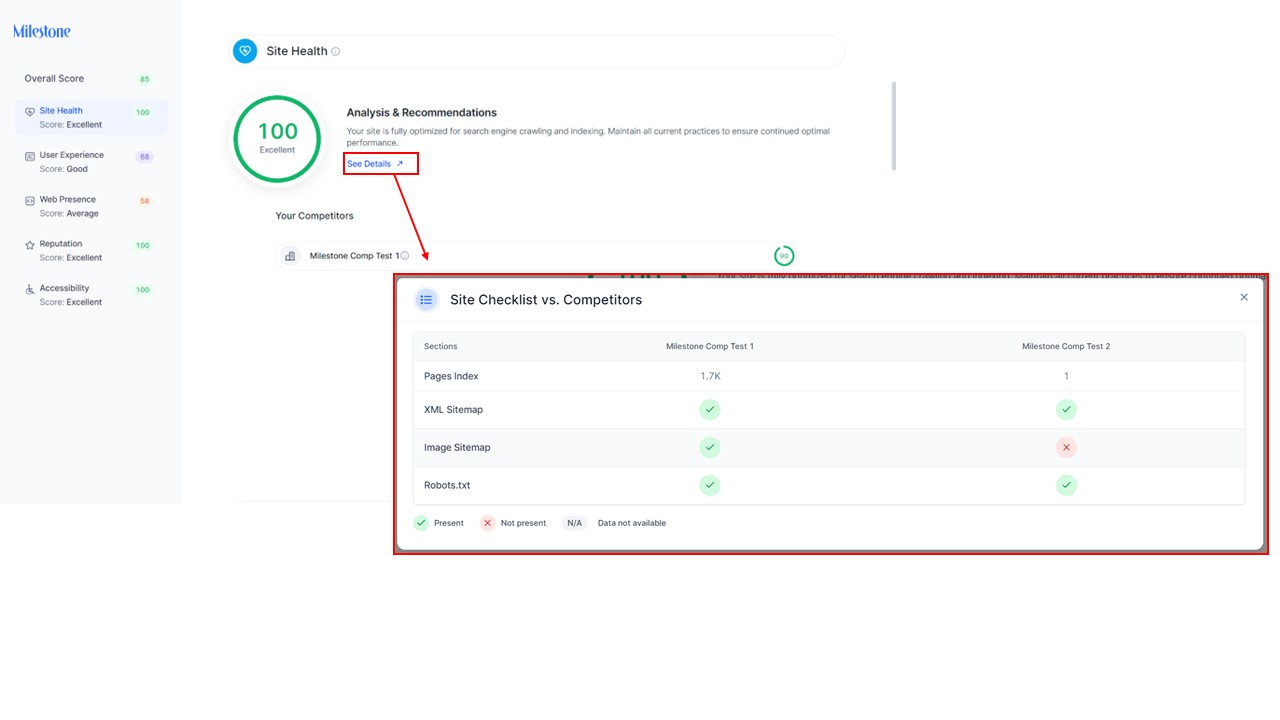Click Robots.txt checkmark for Comp Test 2
1280x720 pixels.
tap(1066, 485)
